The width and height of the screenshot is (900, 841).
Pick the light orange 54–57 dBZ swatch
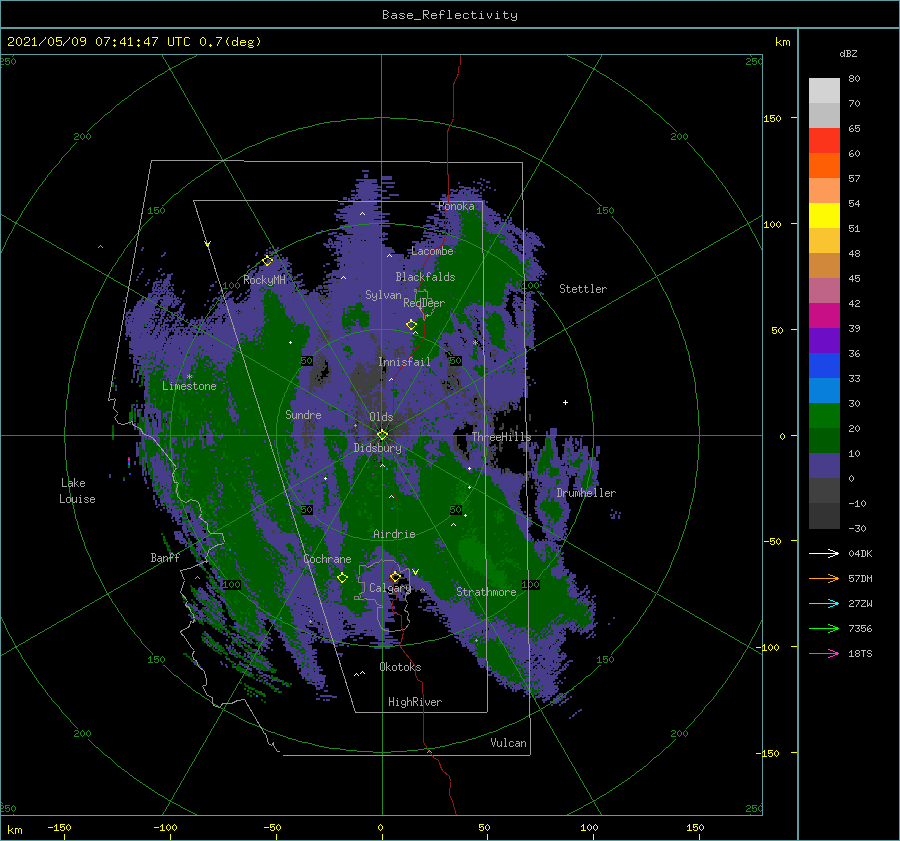click(824, 191)
